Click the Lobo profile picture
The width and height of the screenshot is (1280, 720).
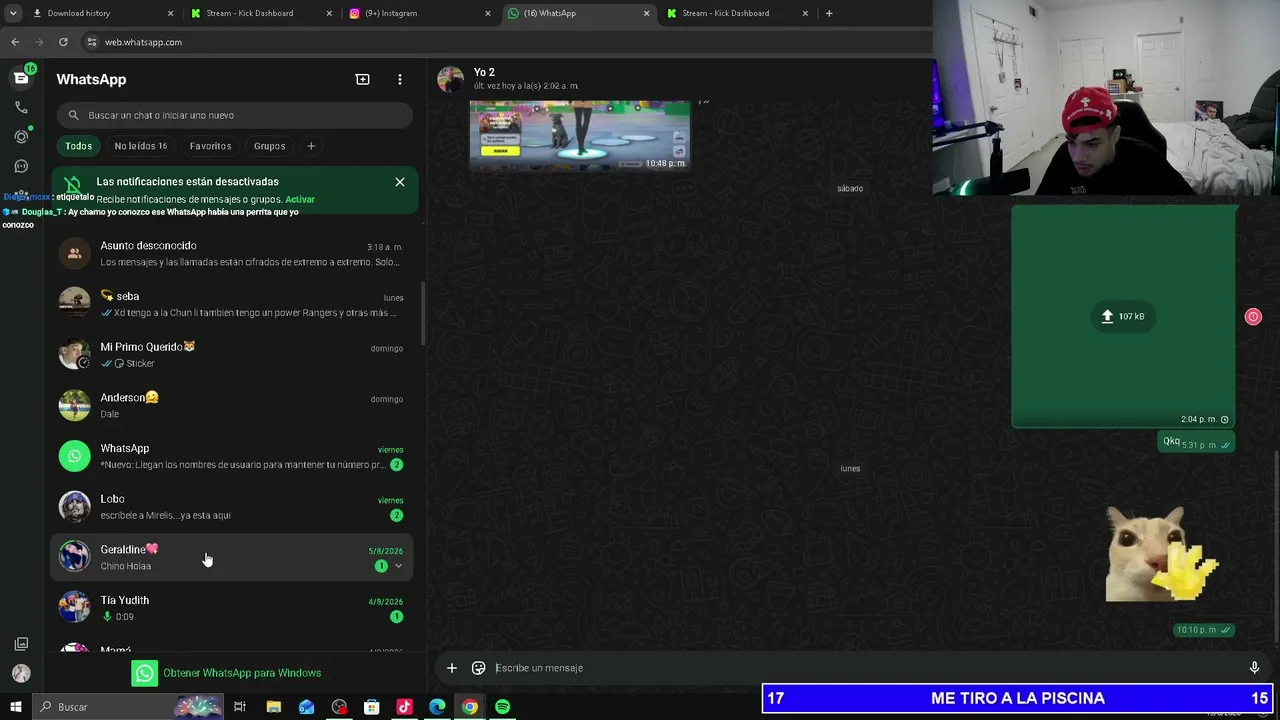point(74,507)
